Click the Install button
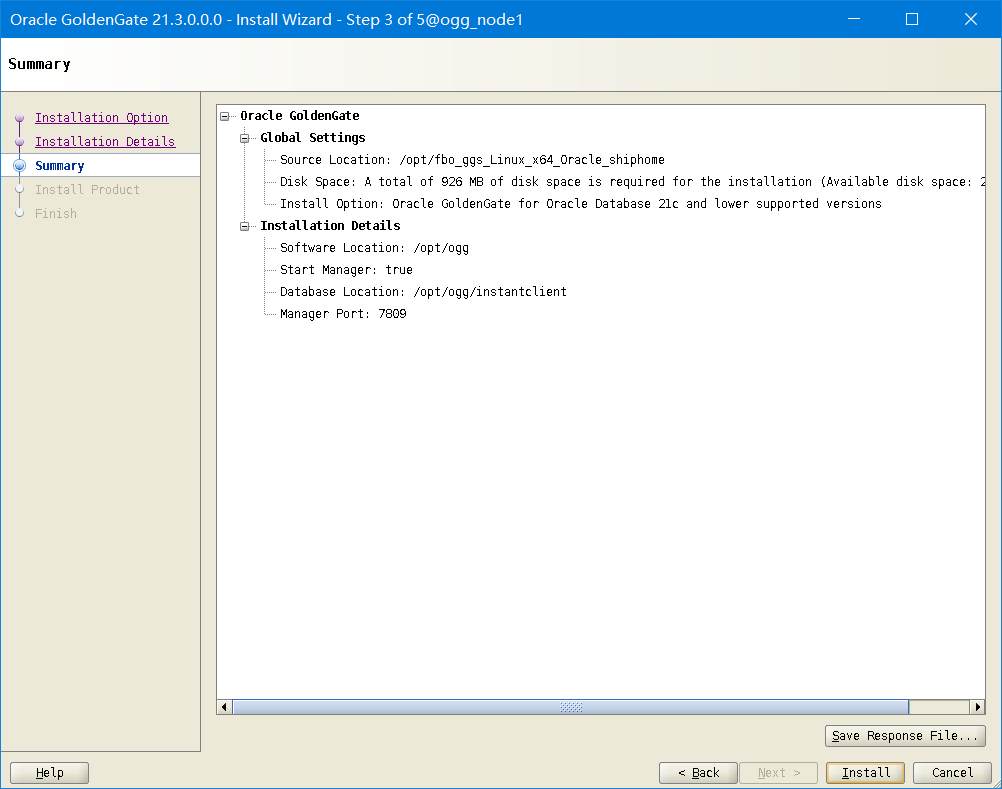The image size is (1002, 789). pyautogui.click(x=865, y=772)
